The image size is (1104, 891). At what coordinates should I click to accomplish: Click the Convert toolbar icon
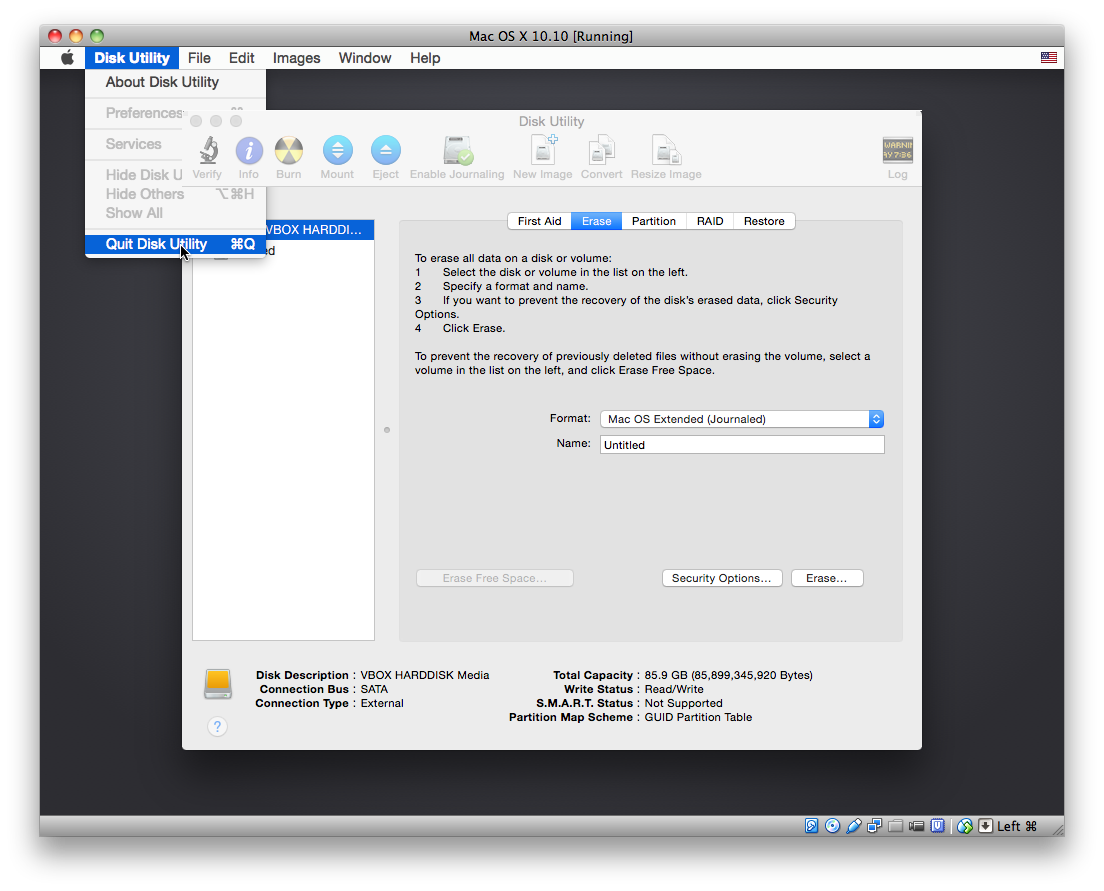pos(601,149)
